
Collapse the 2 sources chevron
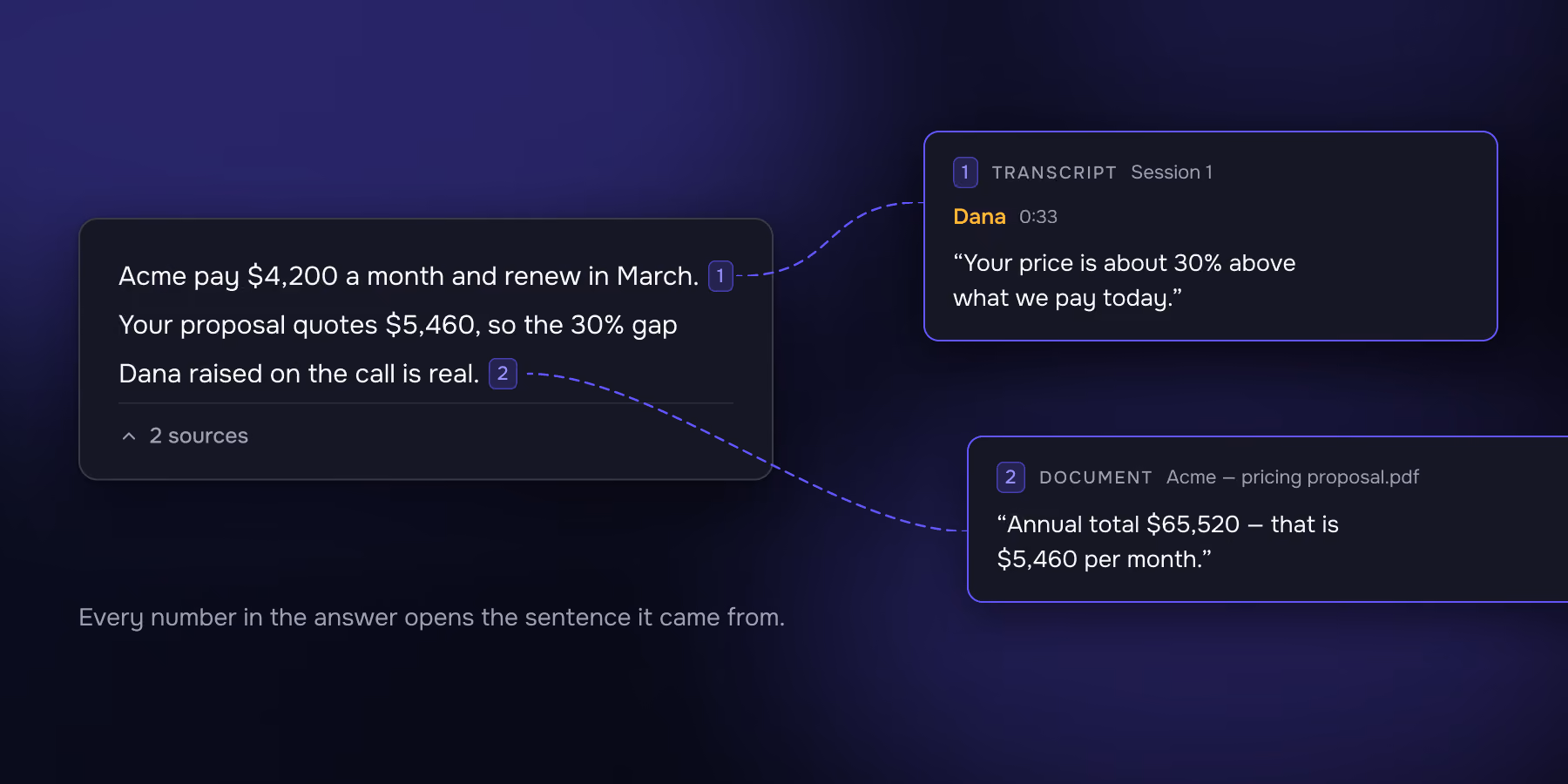[x=129, y=436]
